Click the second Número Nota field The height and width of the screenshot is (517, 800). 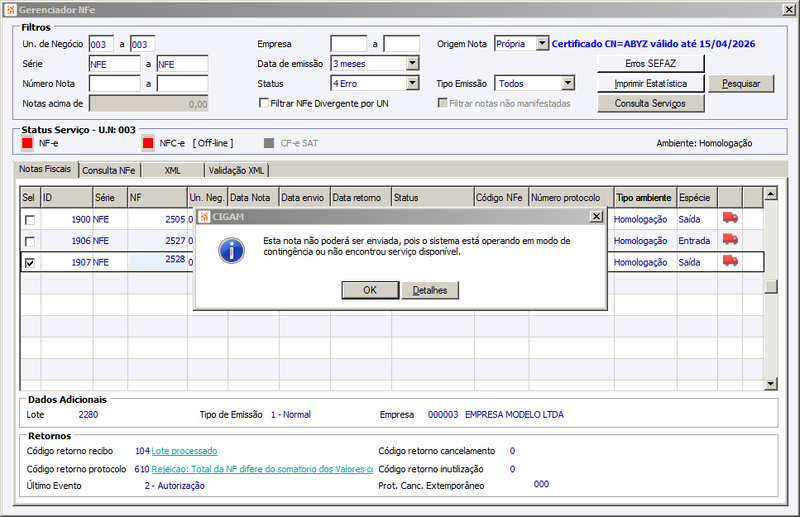click(182, 84)
